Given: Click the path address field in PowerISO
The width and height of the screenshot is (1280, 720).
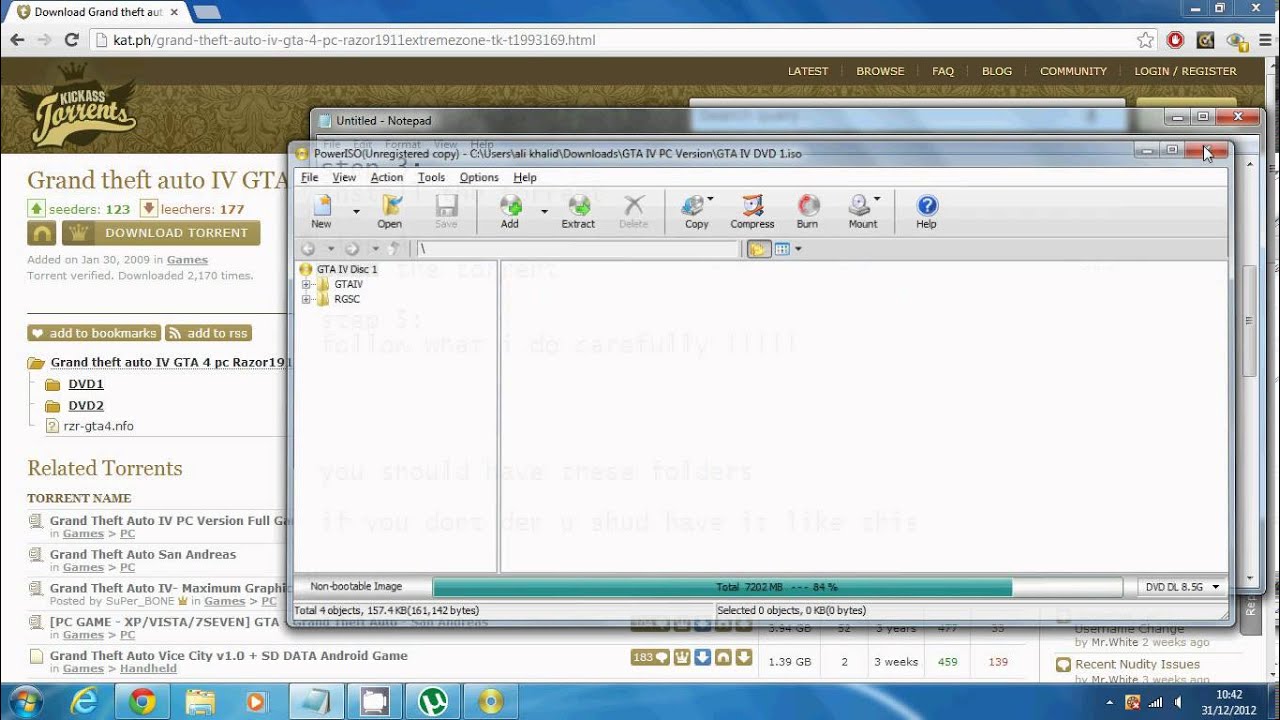Looking at the screenshot, I should pos(577,249).
